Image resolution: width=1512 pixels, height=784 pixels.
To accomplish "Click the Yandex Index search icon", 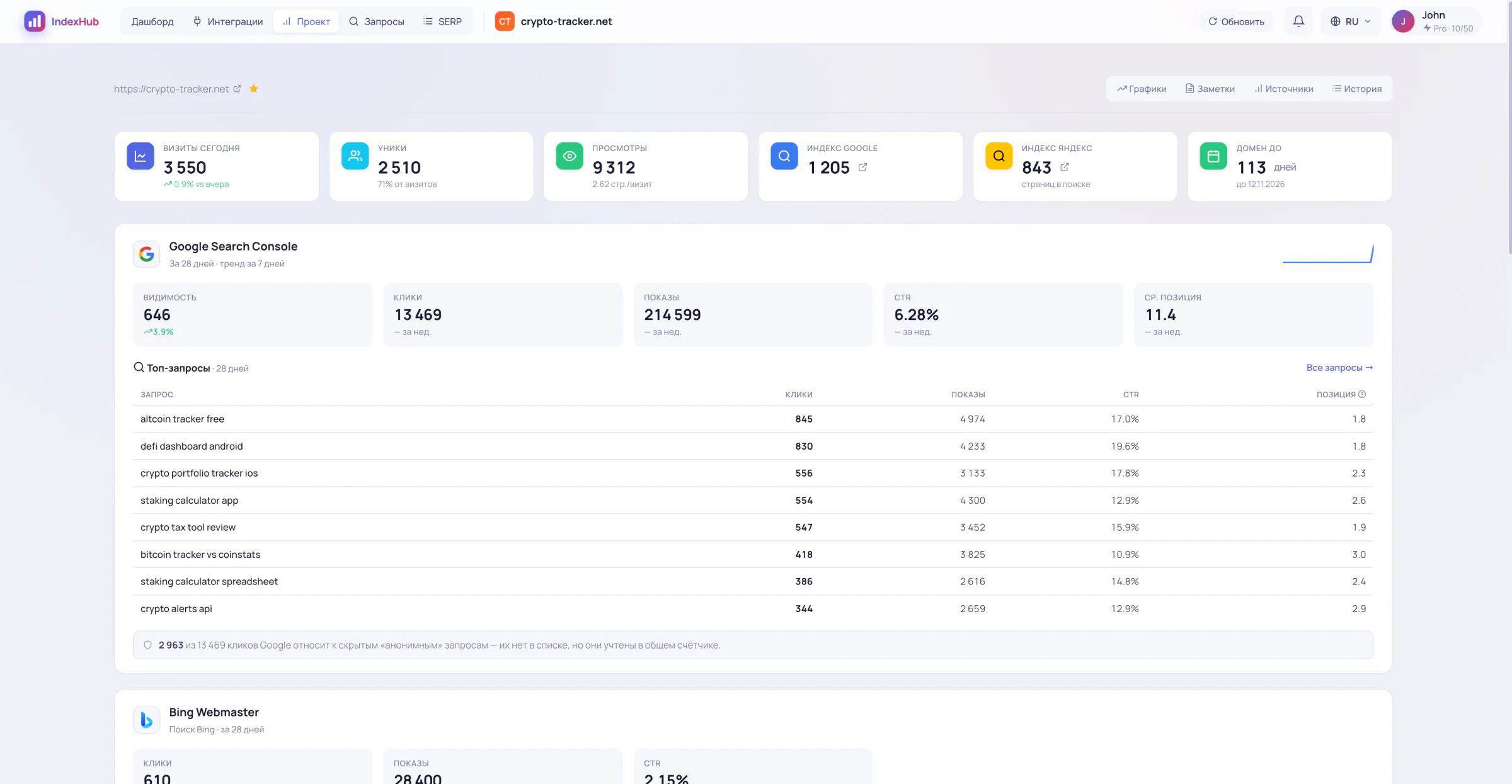I will coord(999,156).
